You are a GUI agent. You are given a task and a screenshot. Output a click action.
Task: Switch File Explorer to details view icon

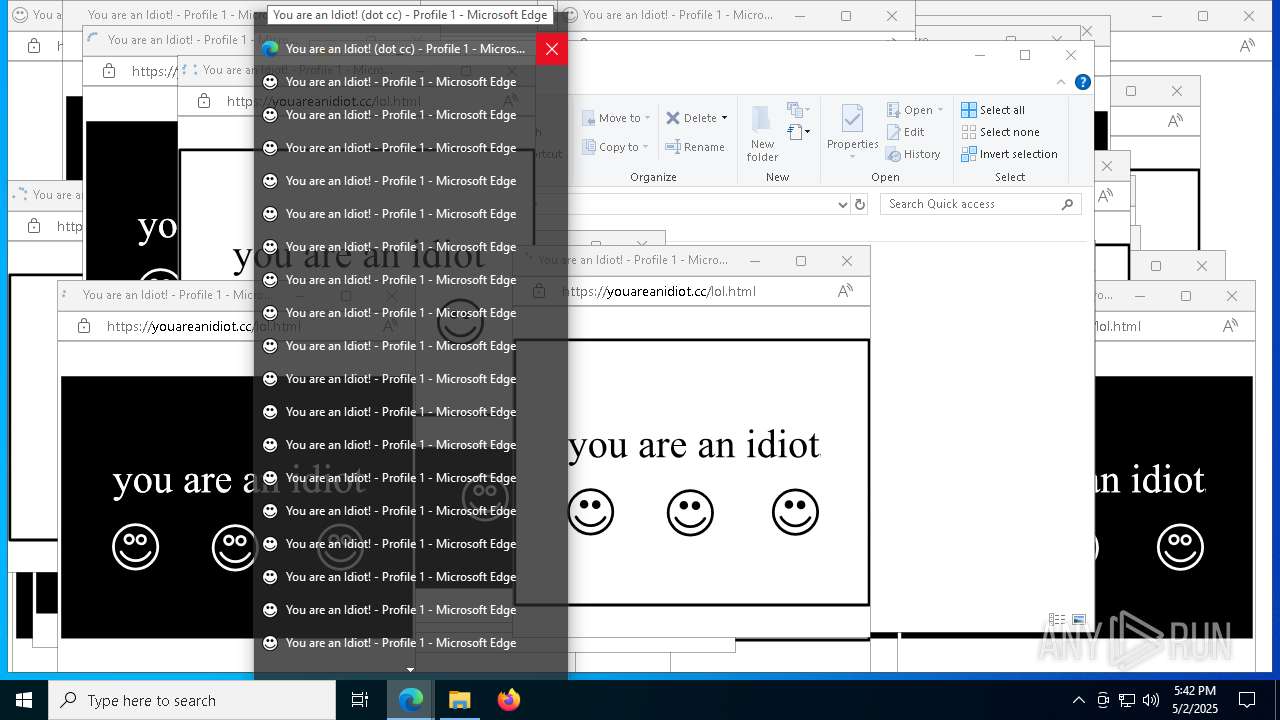[x=1057, y=620]
